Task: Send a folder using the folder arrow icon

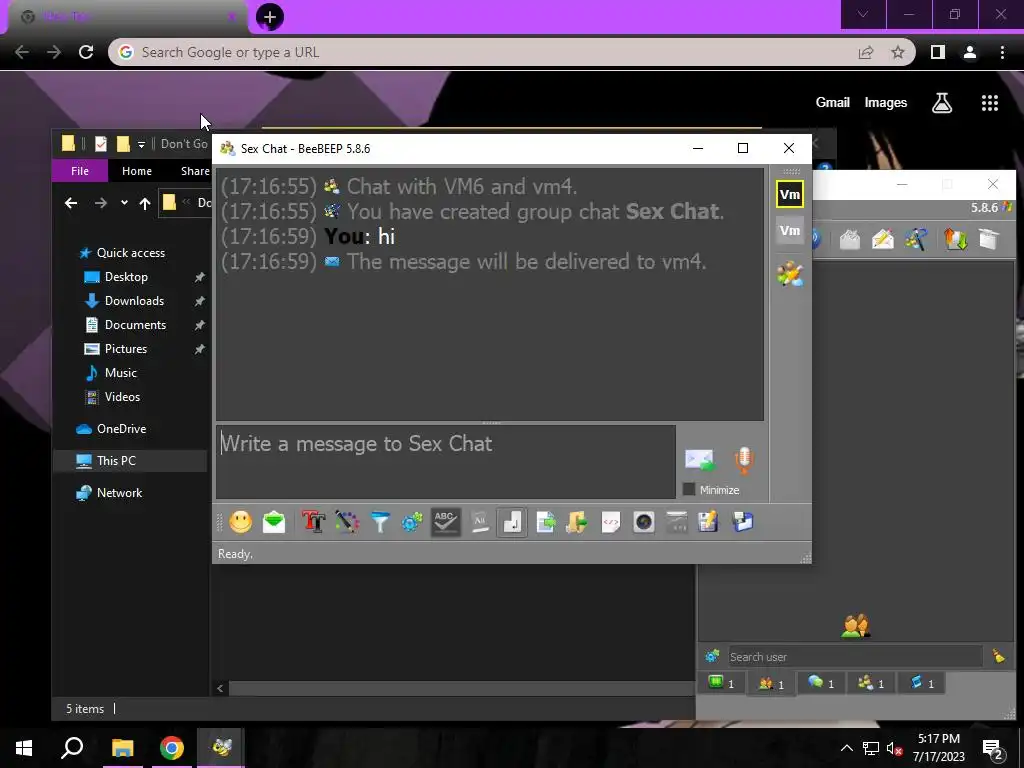Action: tap(577, 522)
